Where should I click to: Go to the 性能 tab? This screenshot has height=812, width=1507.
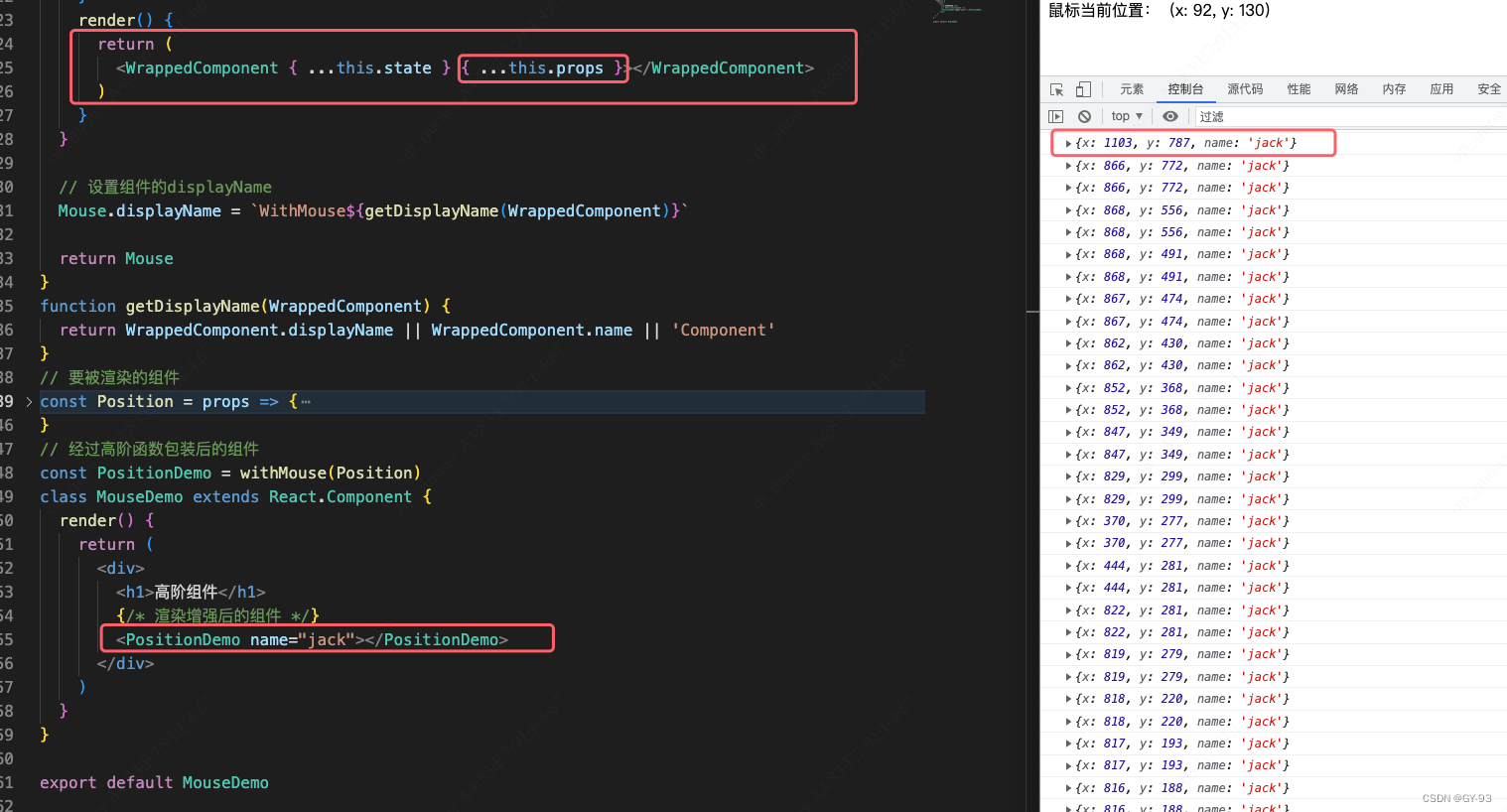[1299, 89]
